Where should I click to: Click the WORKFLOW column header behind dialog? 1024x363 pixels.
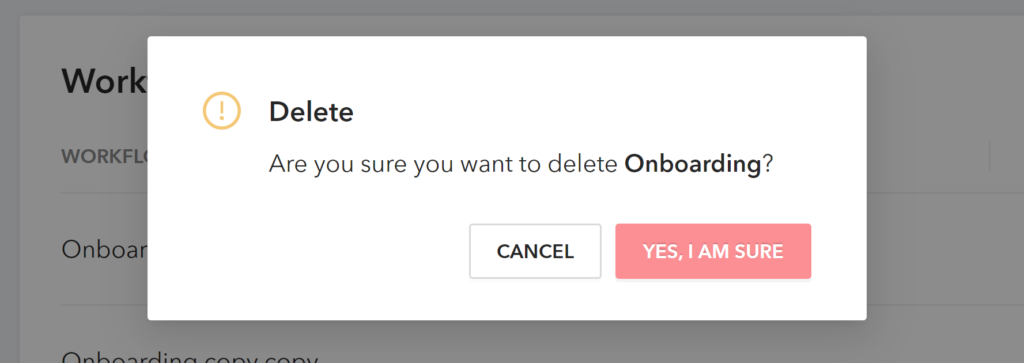[104, 157]
